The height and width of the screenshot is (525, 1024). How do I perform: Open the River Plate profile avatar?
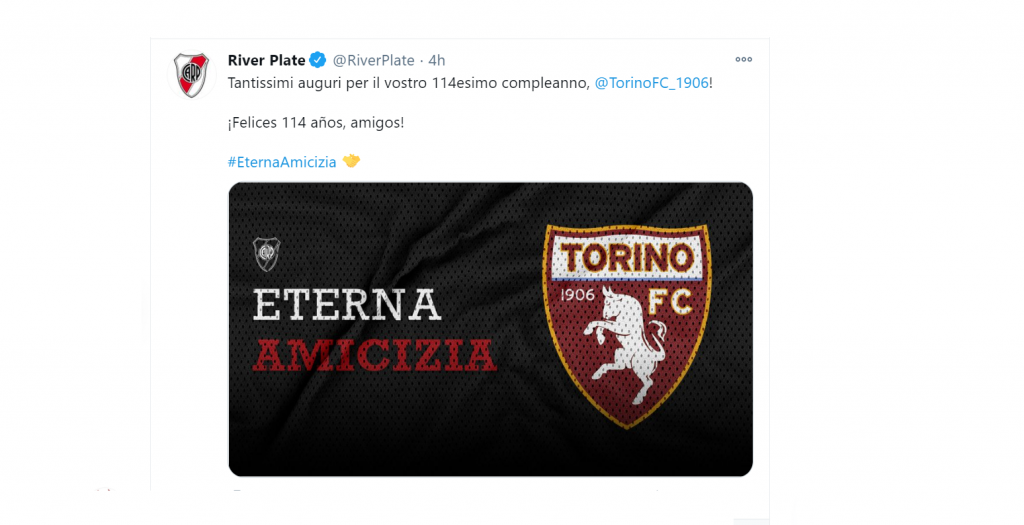tap(191, 74)
